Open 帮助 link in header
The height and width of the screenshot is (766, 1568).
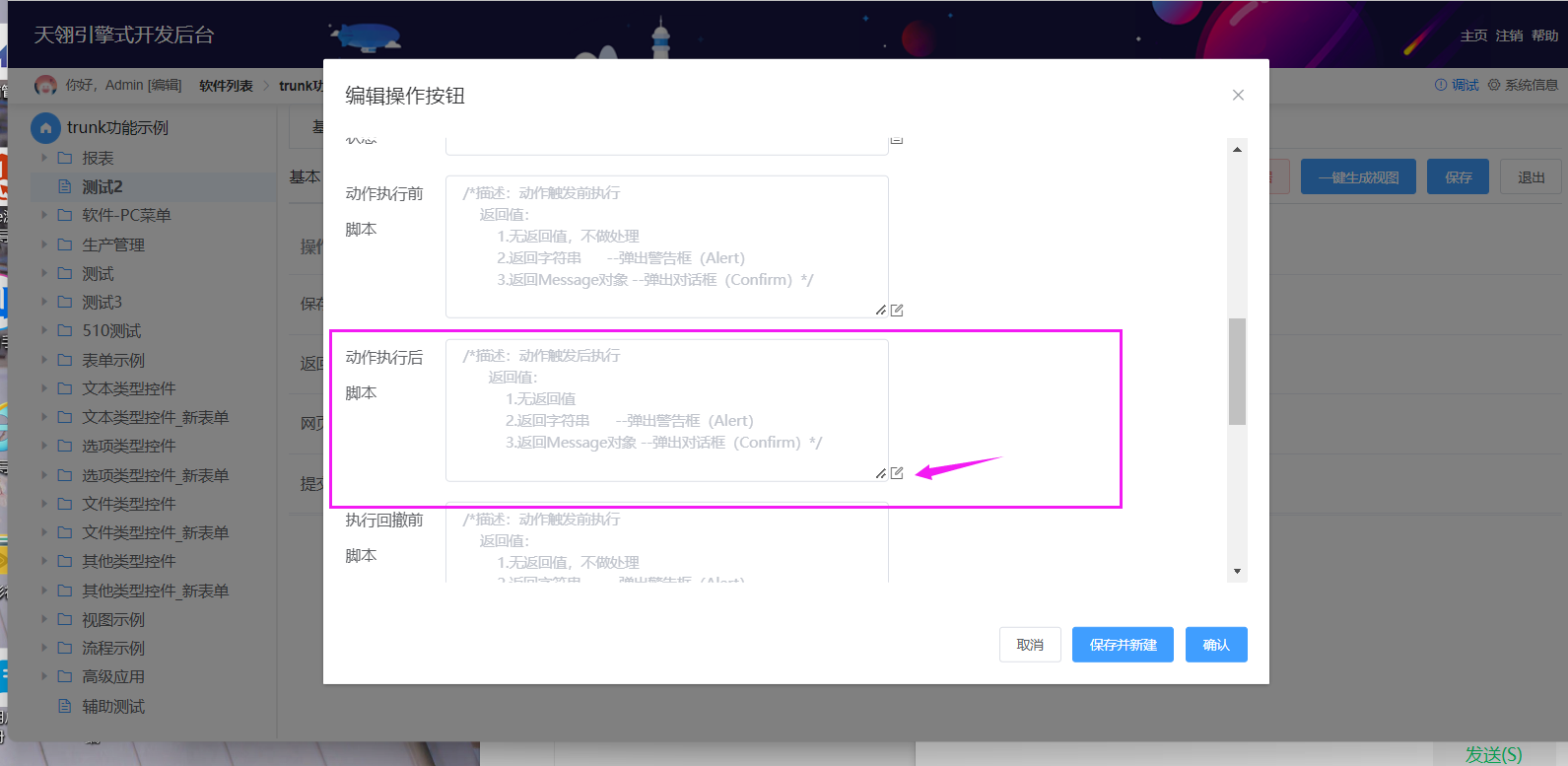1544,35
